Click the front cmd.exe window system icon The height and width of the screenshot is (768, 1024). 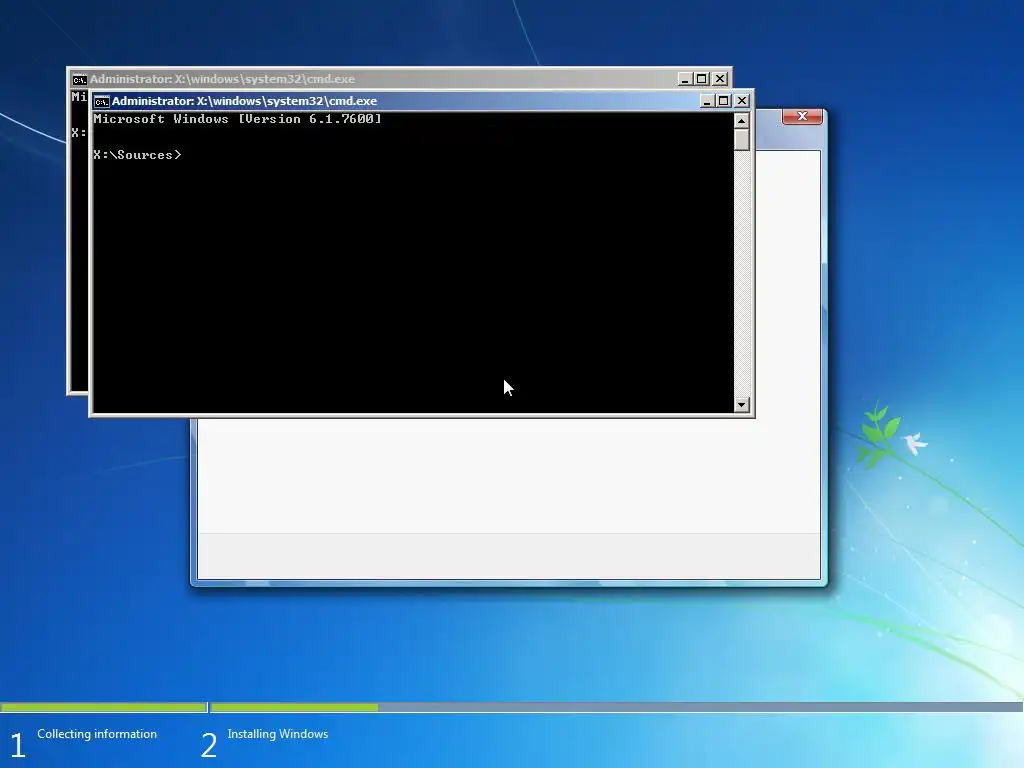coord(101,101)
